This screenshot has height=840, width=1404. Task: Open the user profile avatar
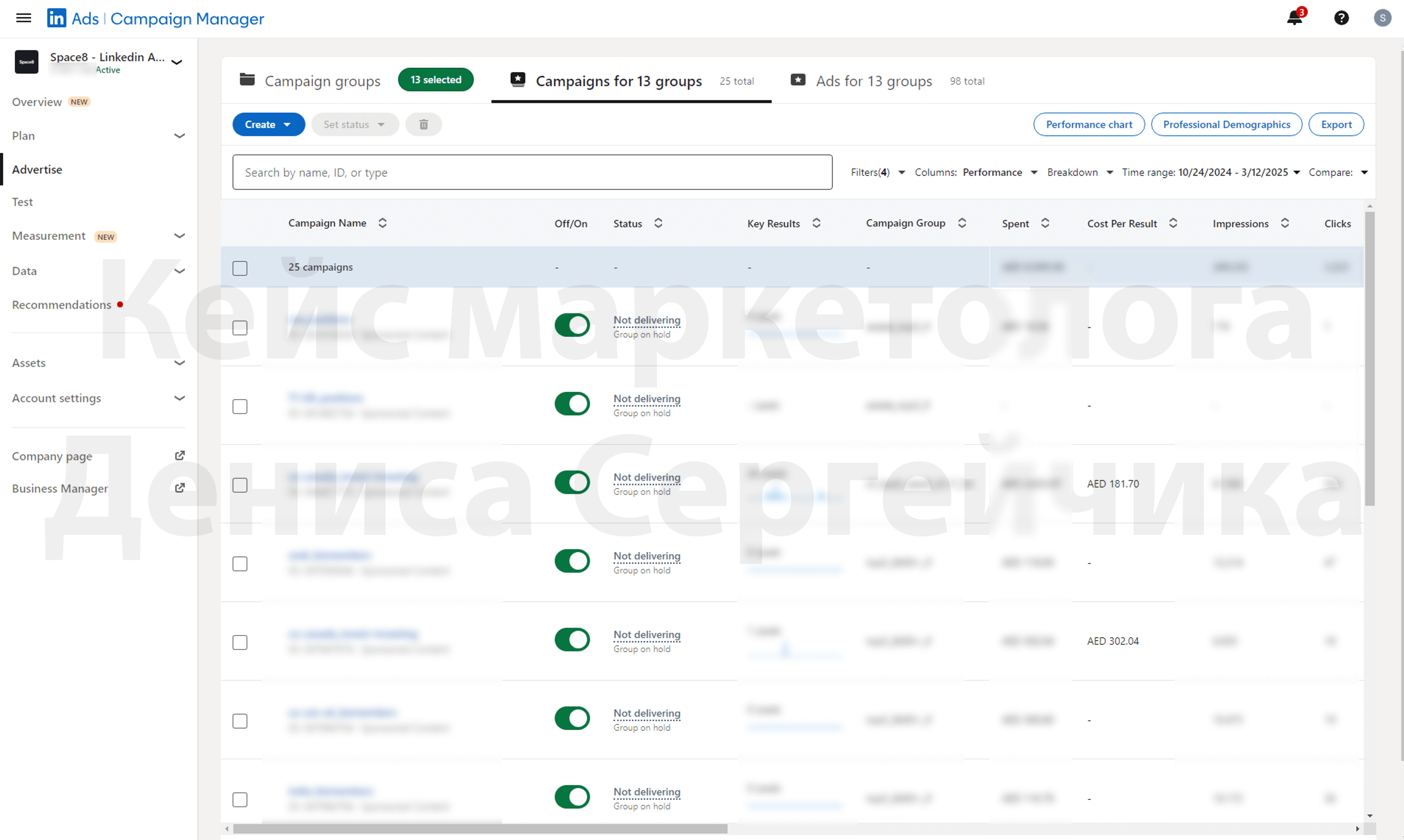point(1382,18)
